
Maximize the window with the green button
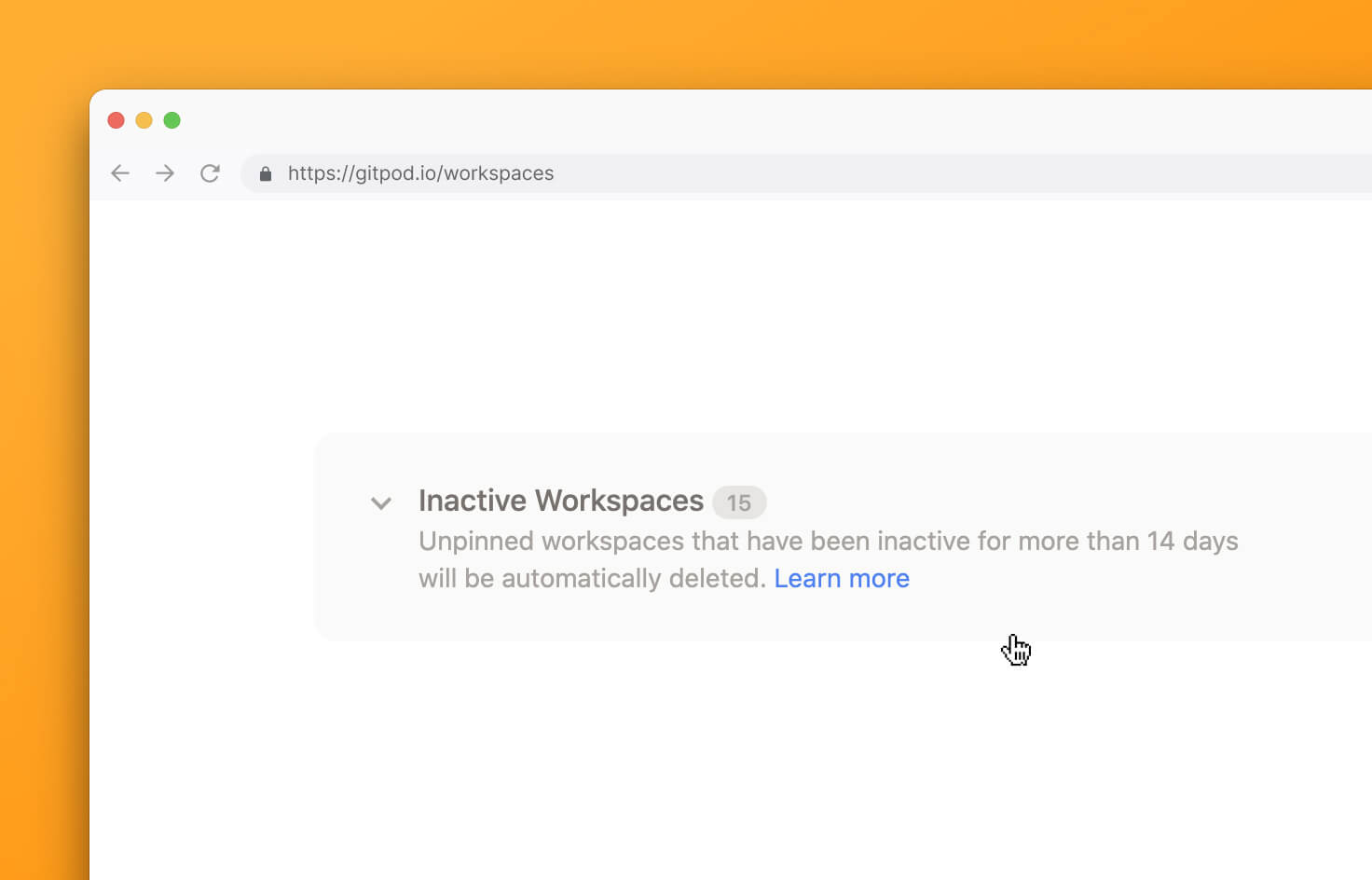[172, 120]
